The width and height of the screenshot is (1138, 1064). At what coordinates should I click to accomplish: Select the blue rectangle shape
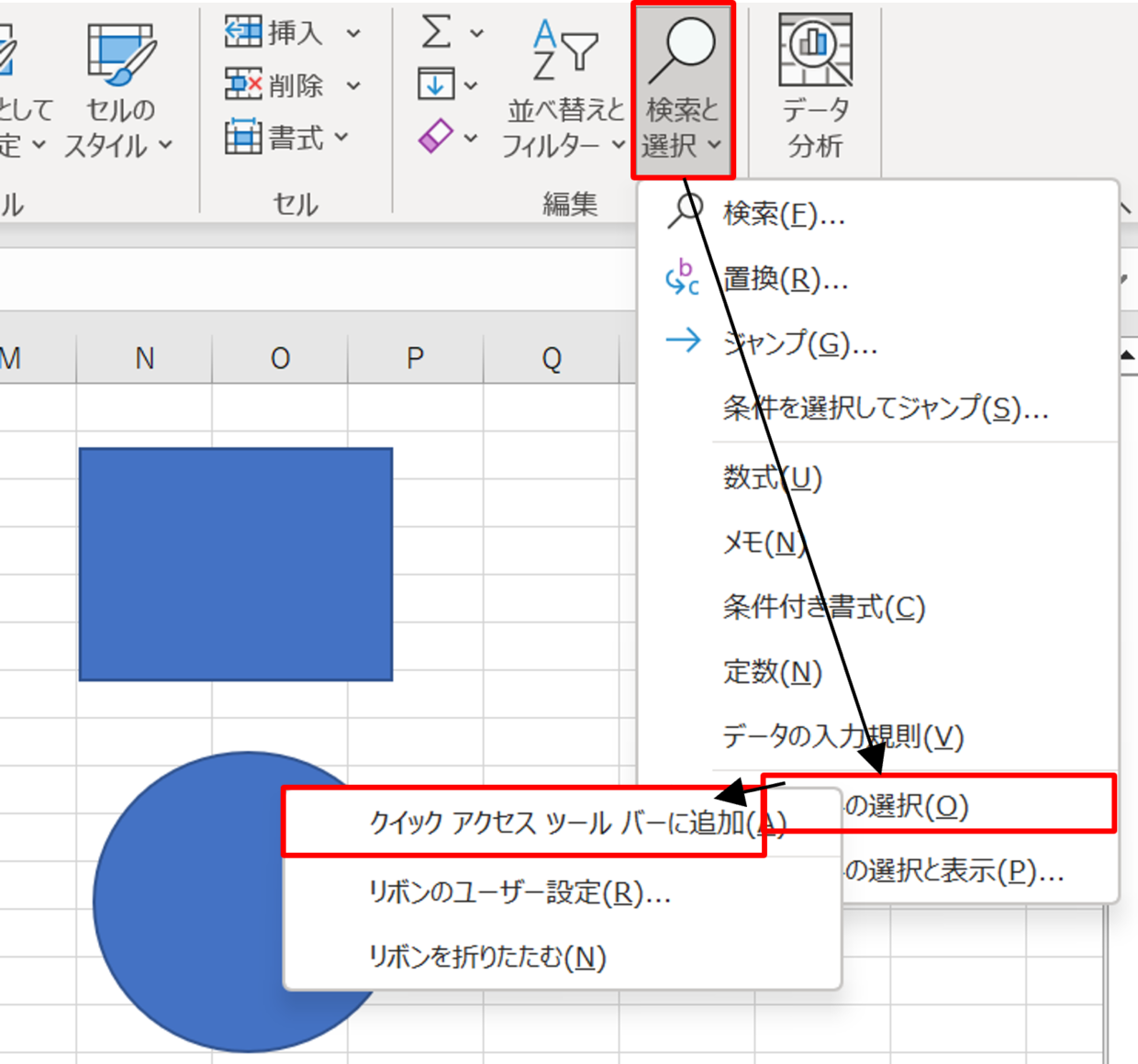pyautogui.click(x=236, y=565)
